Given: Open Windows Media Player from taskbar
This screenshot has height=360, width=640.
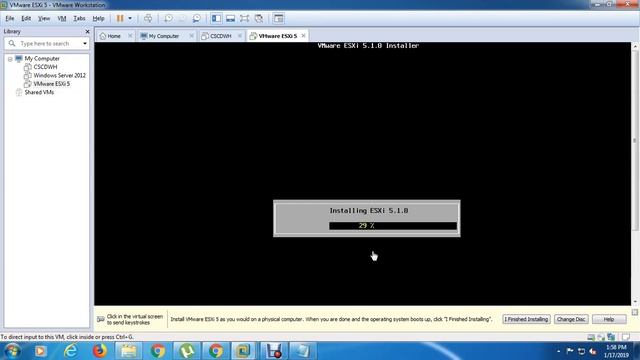Looking at the screenshot, I should click(x=40, y=351).
